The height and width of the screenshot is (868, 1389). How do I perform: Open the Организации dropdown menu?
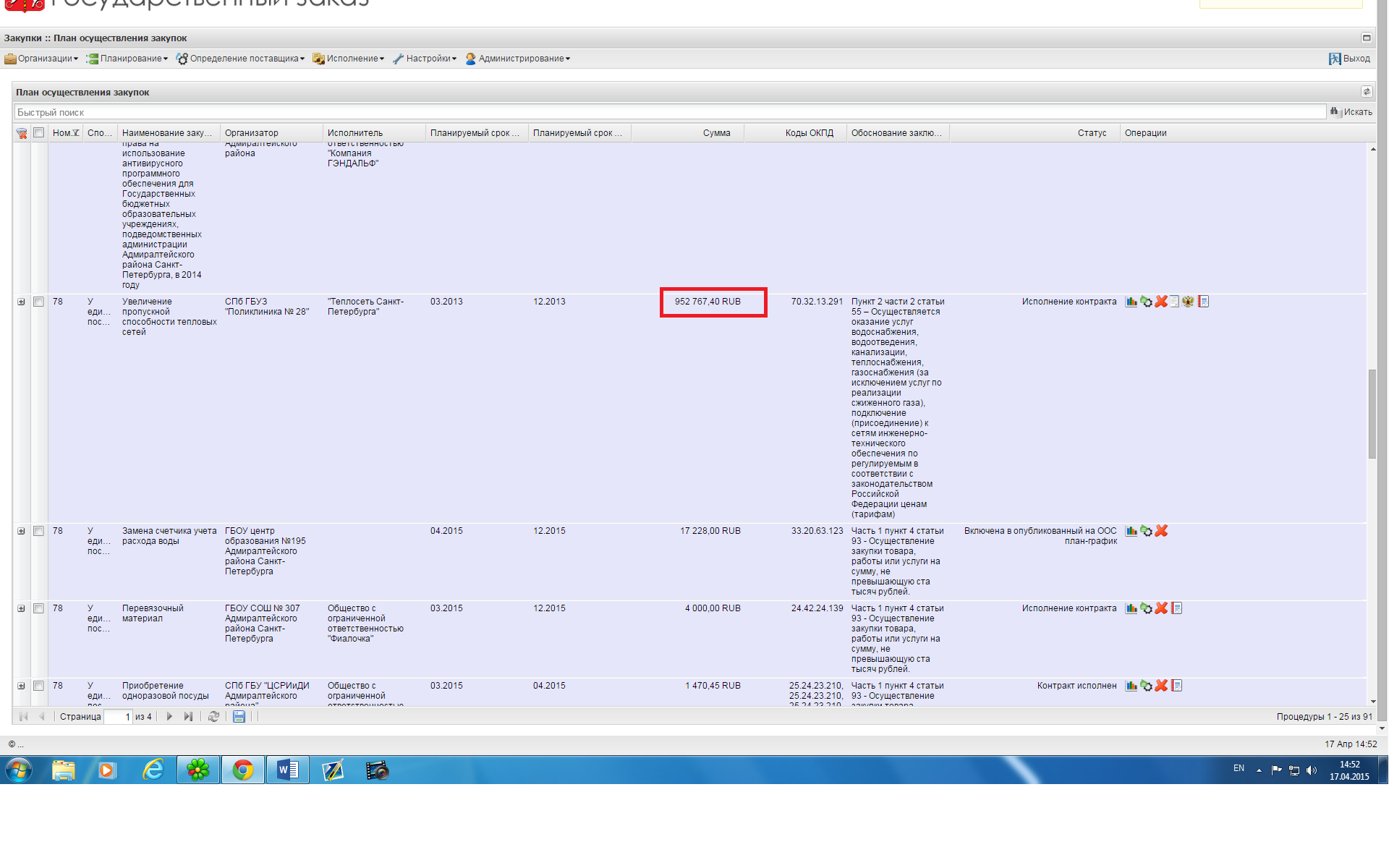41,59
